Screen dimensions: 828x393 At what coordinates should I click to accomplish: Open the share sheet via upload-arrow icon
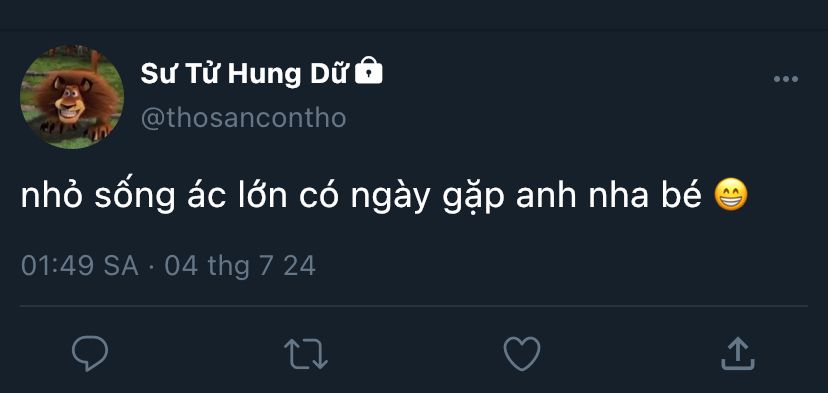[x=738, y=353]
